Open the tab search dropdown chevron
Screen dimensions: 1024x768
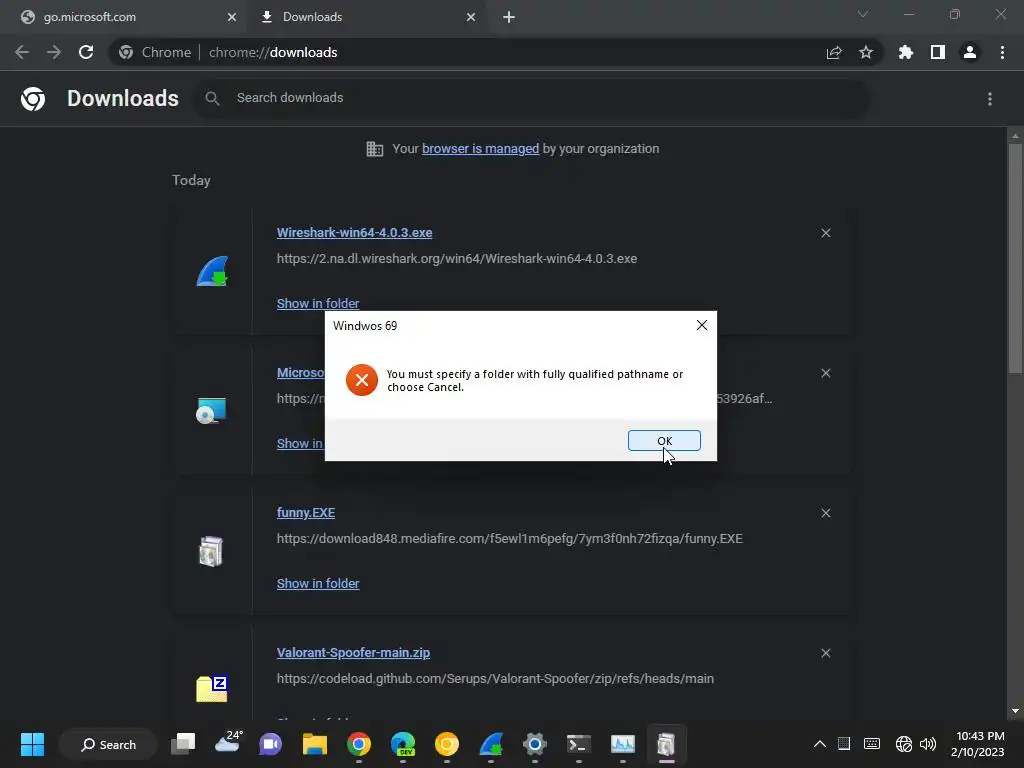[x=863, y=14]
